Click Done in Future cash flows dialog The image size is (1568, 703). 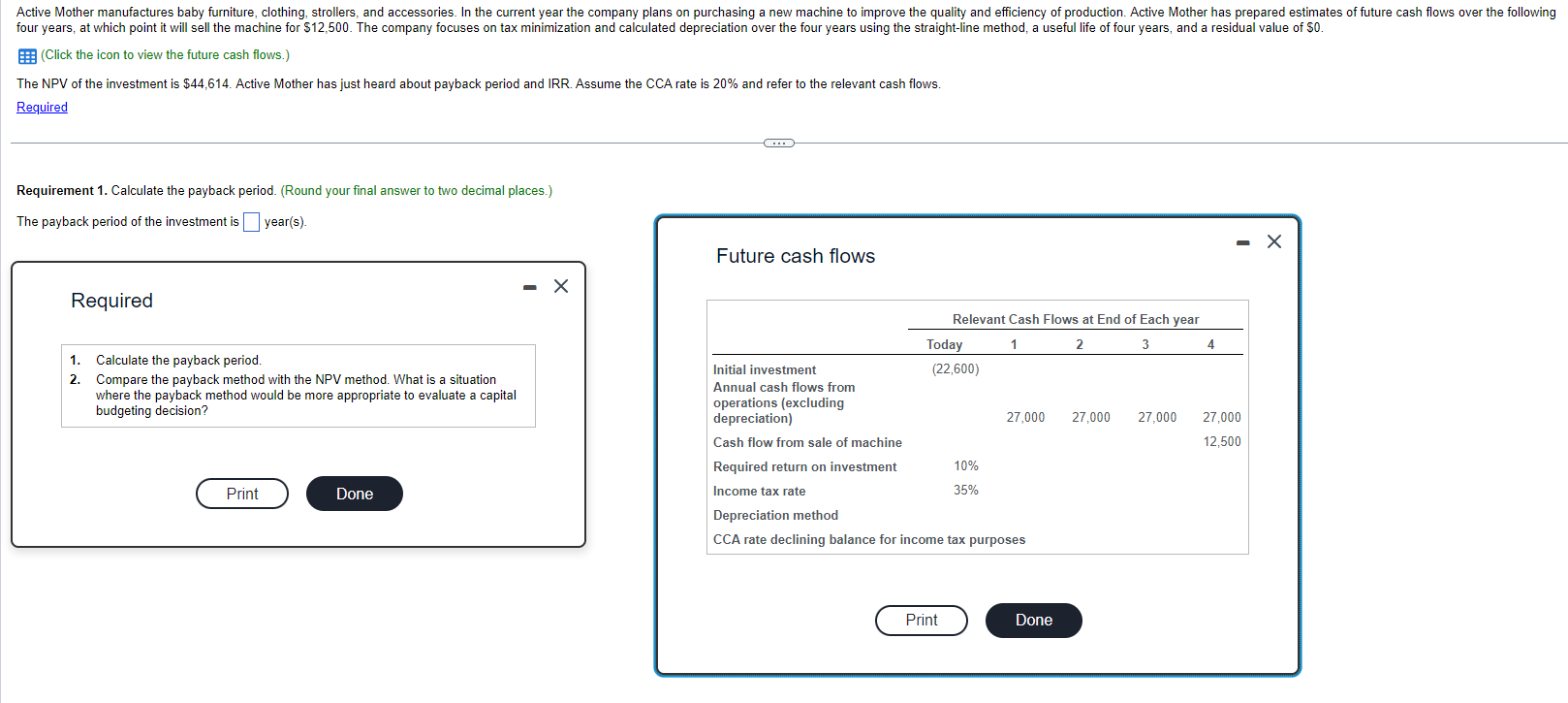click(1034, 621)
